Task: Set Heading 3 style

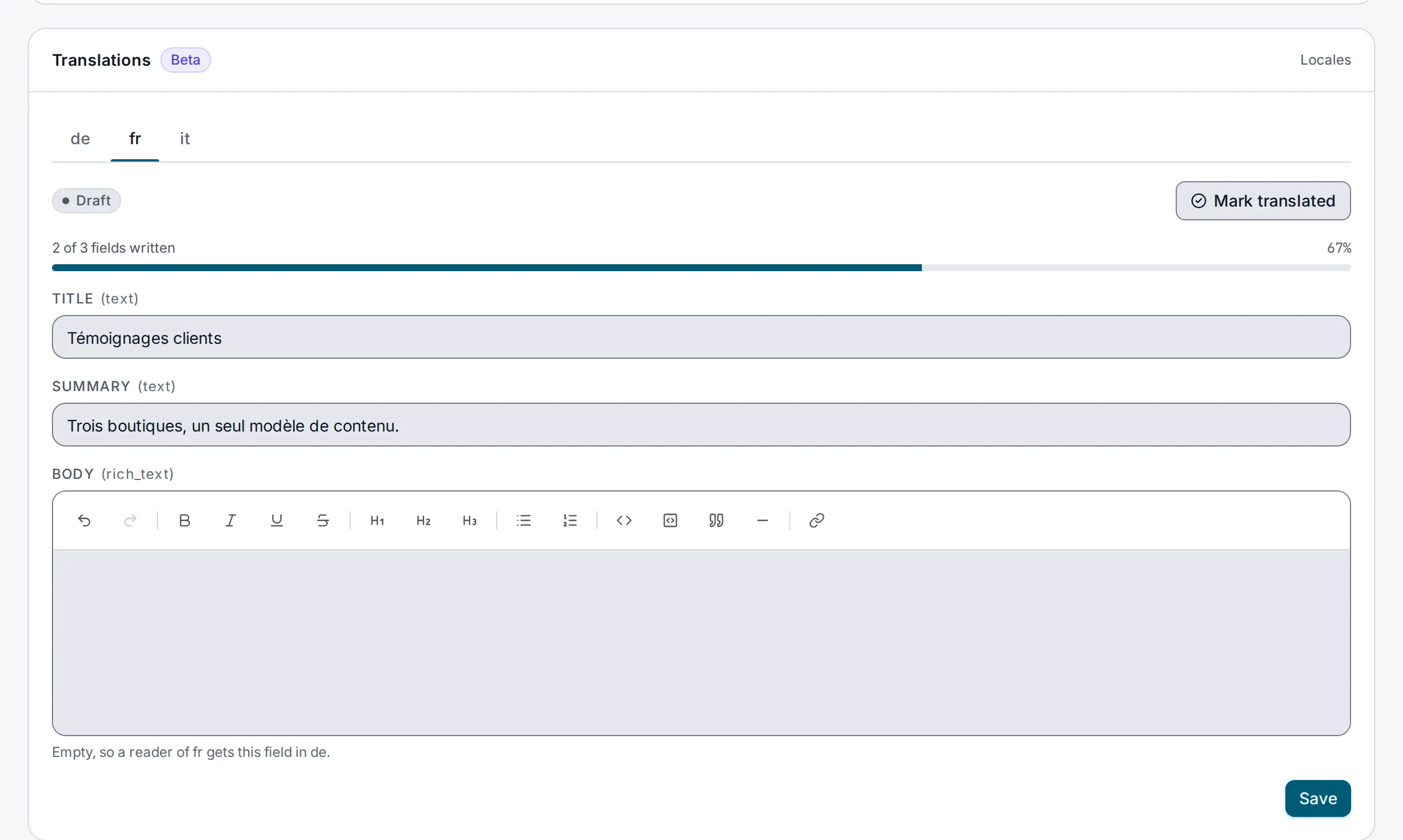Action: 470,520
